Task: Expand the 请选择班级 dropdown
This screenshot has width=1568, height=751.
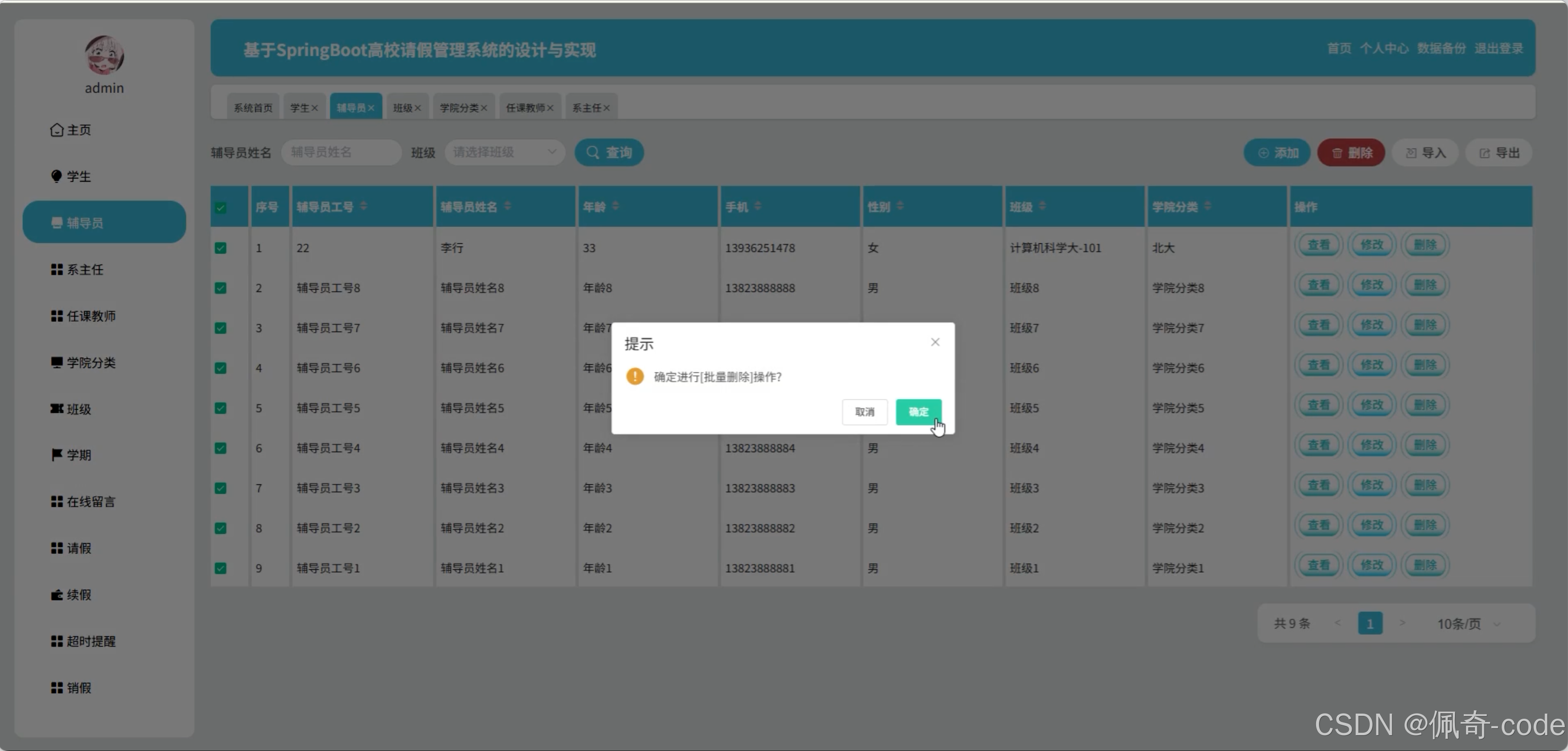Action: pyautogui.click(x=504, y=152)
